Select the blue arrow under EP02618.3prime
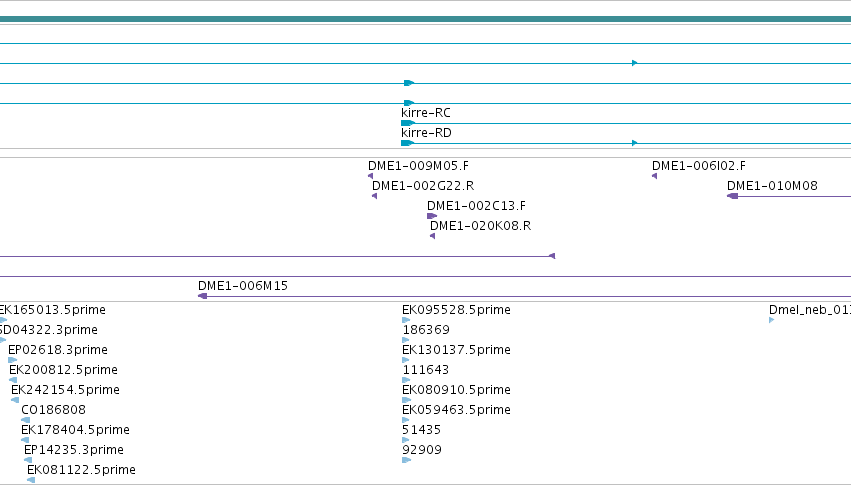 coord(12,360)
